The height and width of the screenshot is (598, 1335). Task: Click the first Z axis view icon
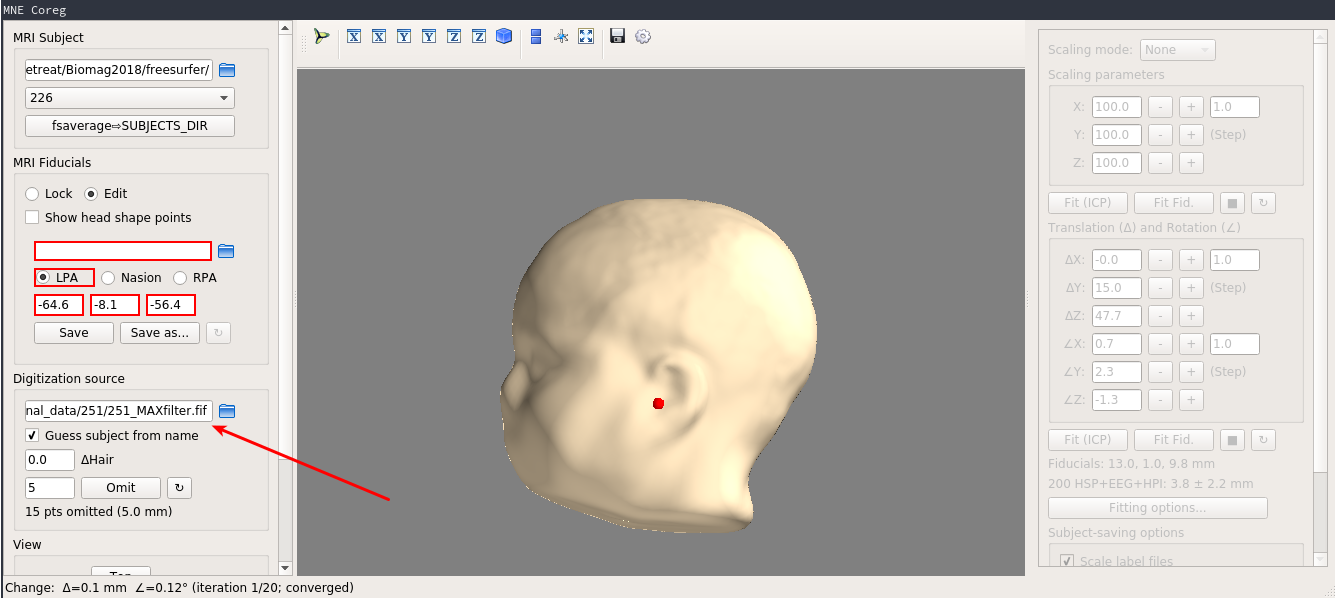pyautogui.click(x=454, y=36)
